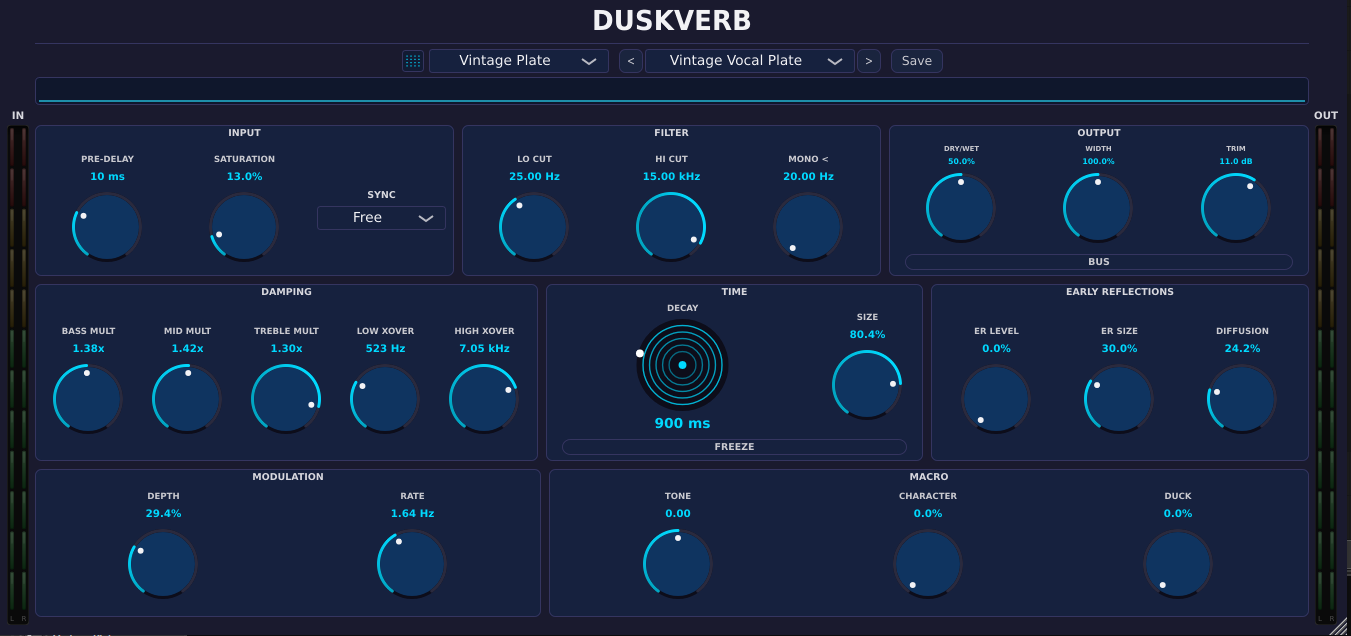Click the ER Level knob
The width and height of the screenshot is (1351, 636).
coord(996,398)
